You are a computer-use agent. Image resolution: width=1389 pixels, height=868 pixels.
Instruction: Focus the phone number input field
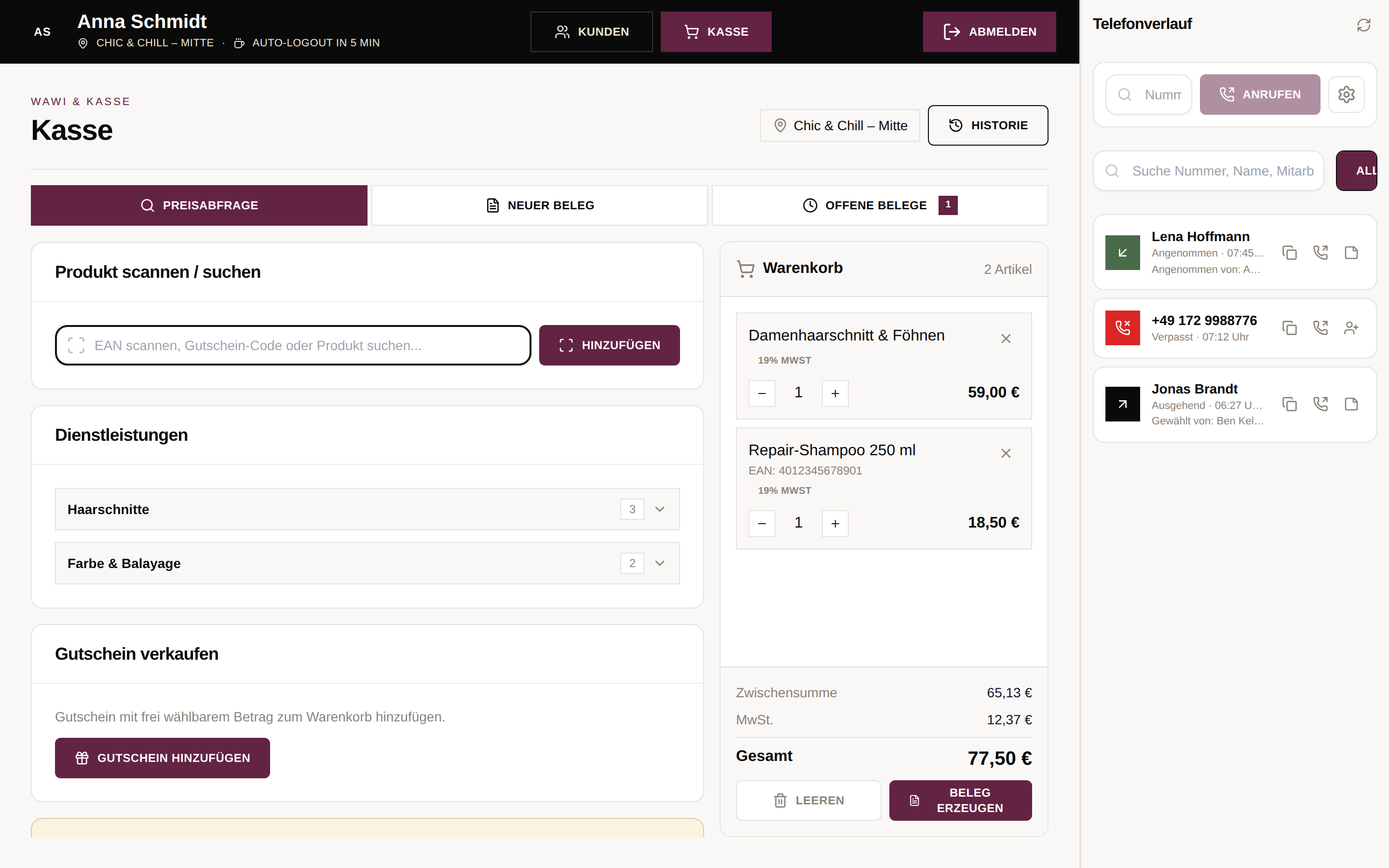tap(1148, 94)
